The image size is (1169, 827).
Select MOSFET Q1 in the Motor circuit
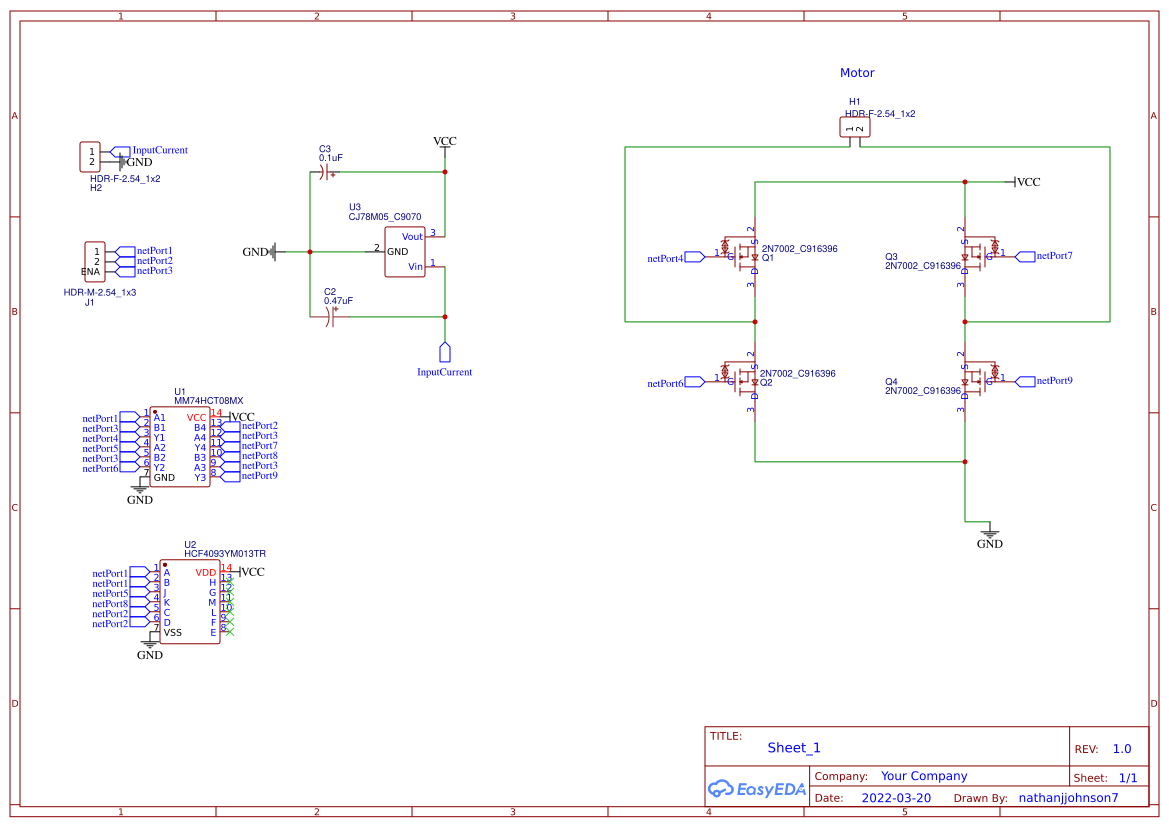pos(745,255)
